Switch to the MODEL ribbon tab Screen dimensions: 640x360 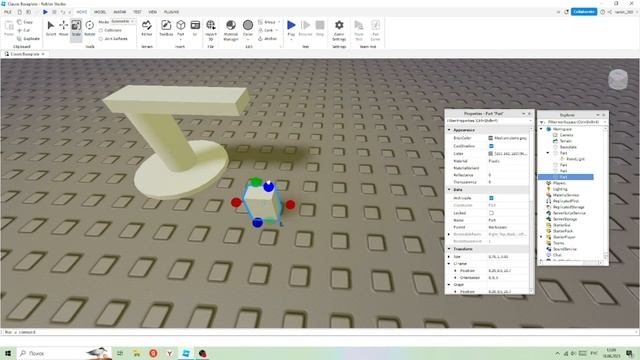click(100, 12)
